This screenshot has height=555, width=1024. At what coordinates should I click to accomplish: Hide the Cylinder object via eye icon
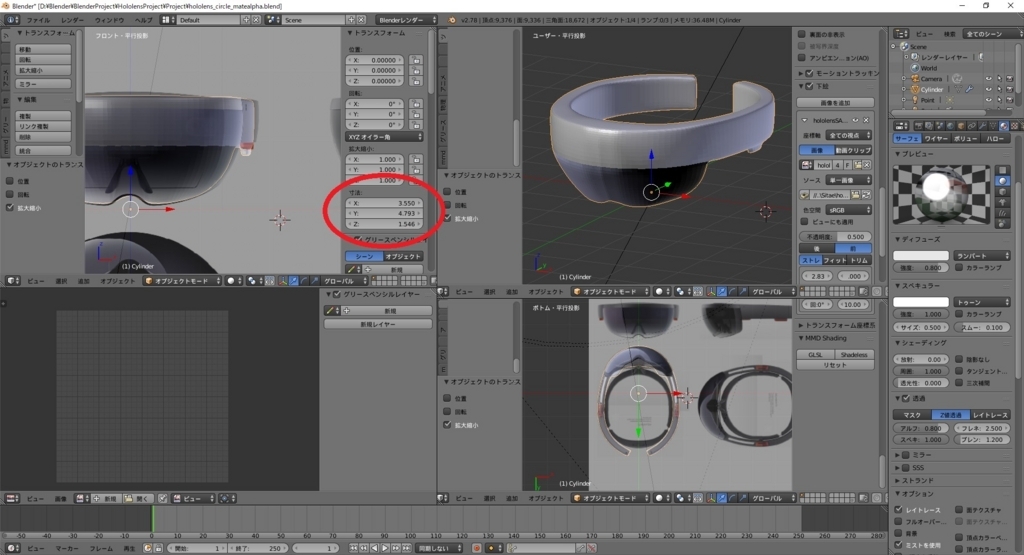989,89
